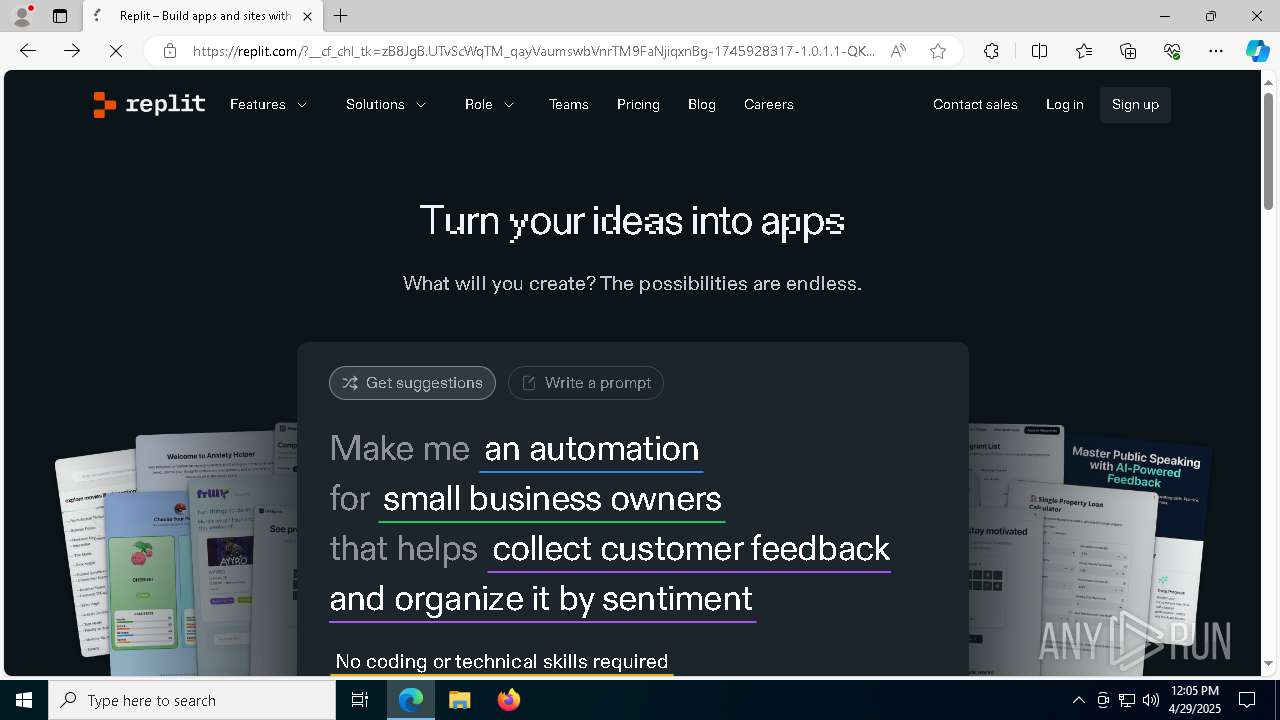
Task: Click the Replit logo
Action: pos(149,104)
